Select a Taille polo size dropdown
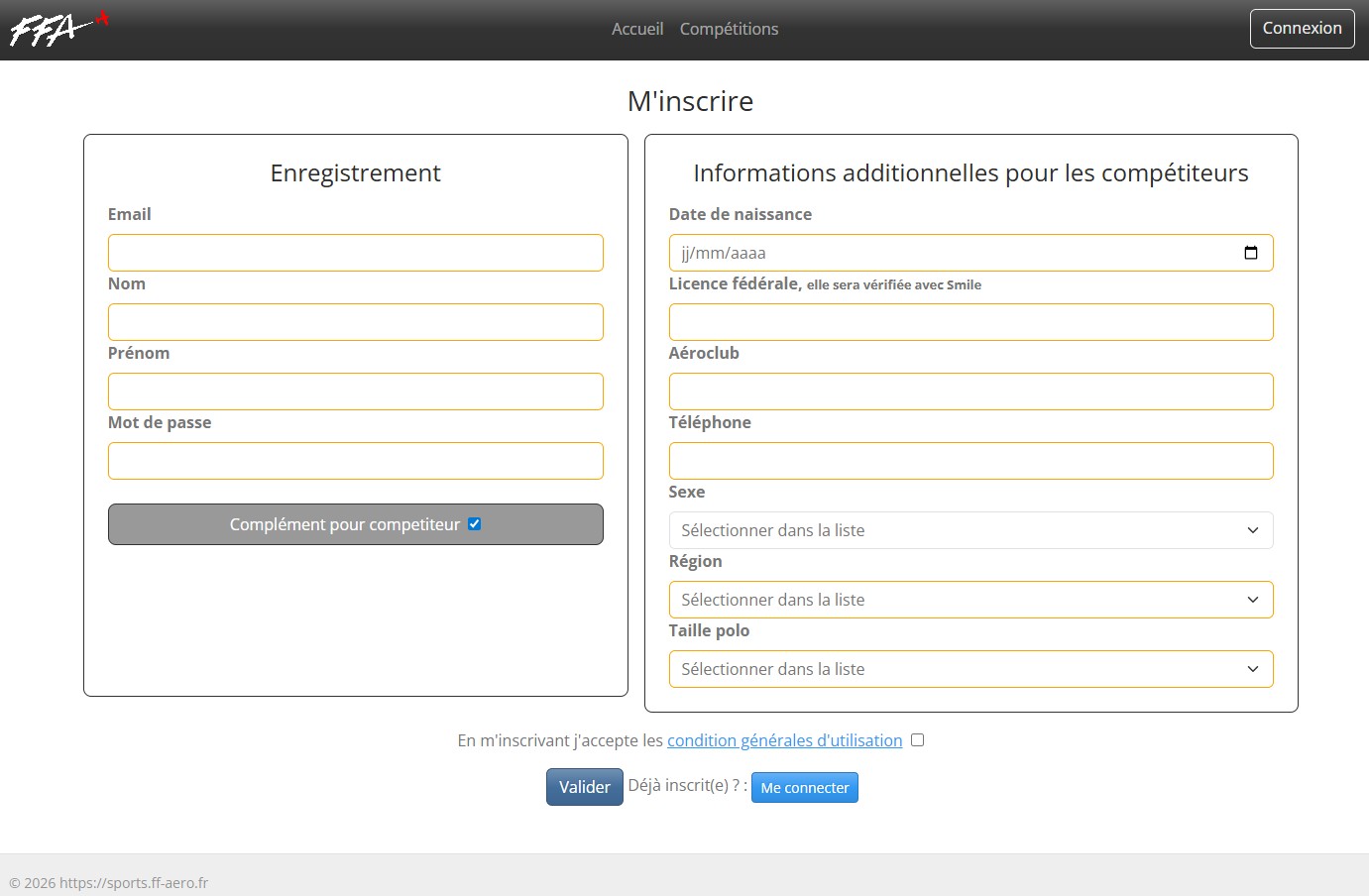Viewport: 1369px width, 896px height. click(x=970, y=669)
